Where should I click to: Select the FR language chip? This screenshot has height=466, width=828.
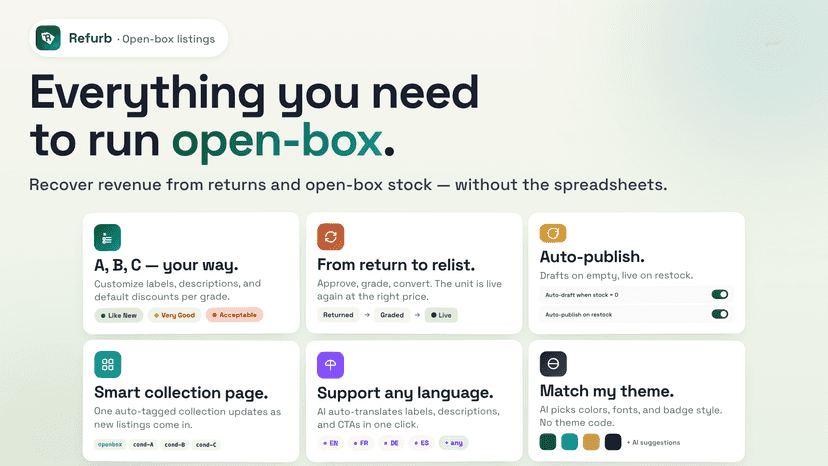coord(361,443)
